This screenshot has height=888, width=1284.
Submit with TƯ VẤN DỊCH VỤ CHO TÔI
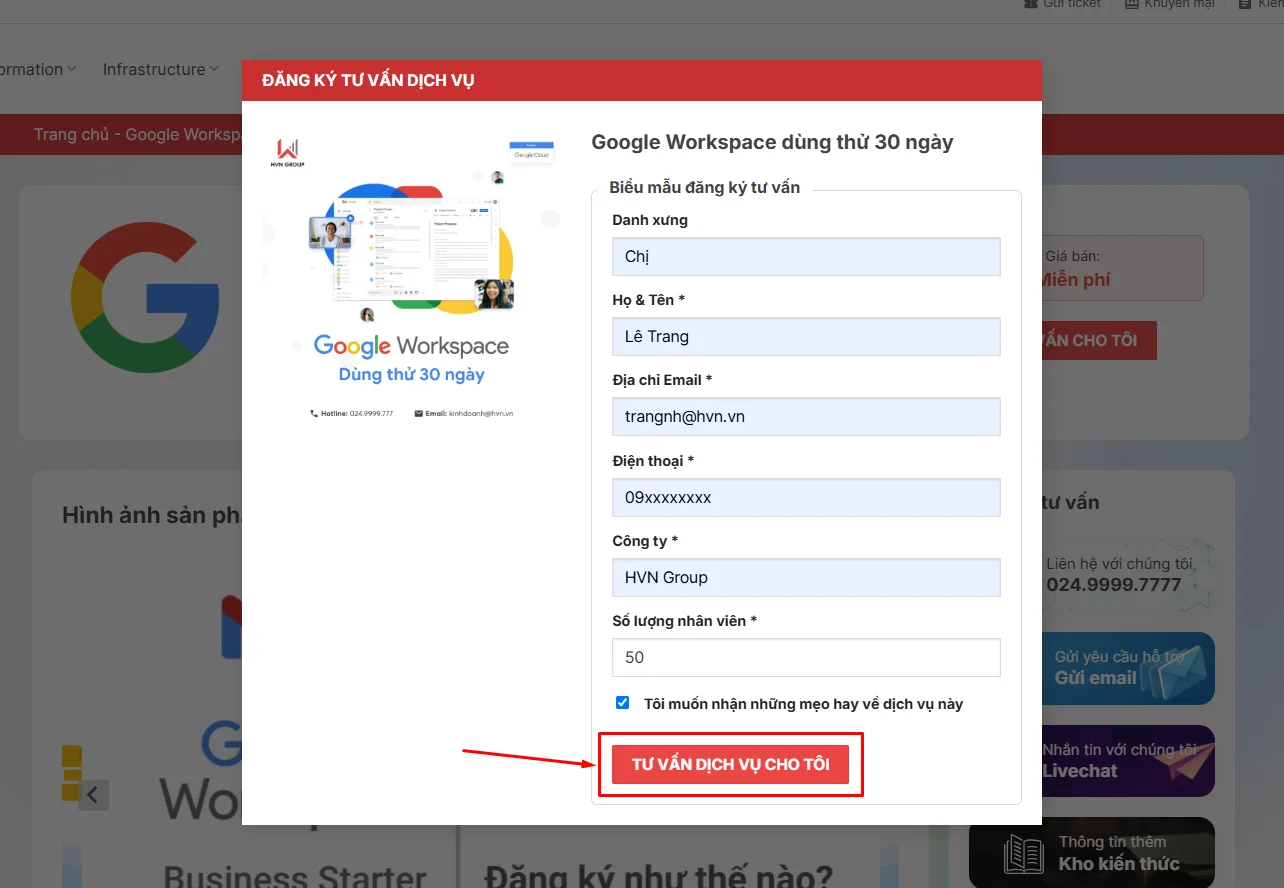coord(730,765)
